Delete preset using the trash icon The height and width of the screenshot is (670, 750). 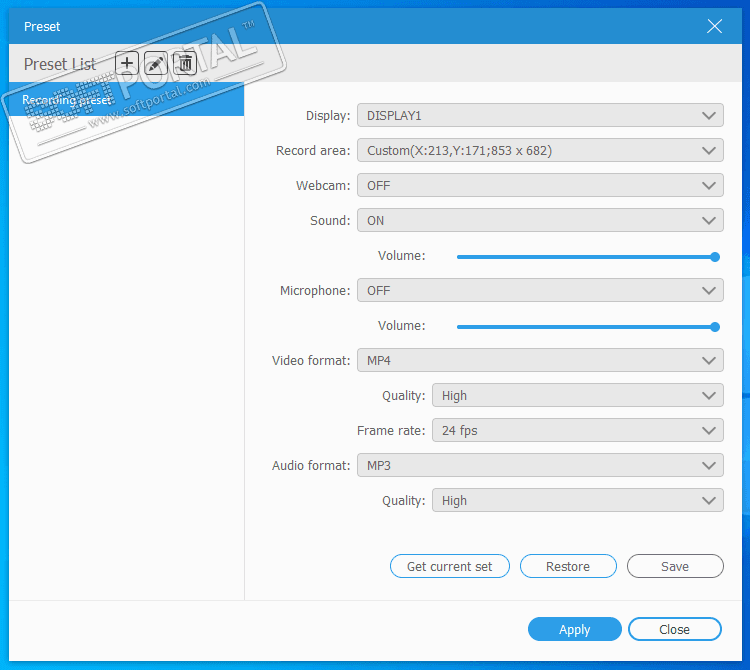[x=185, y=63]
